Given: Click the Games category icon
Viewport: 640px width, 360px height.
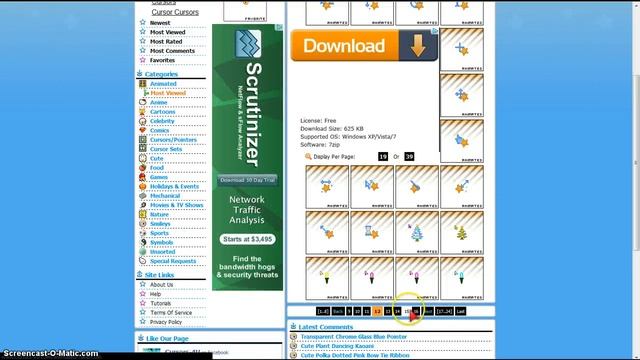Looking at the screenshot, I should pos(142,177).
